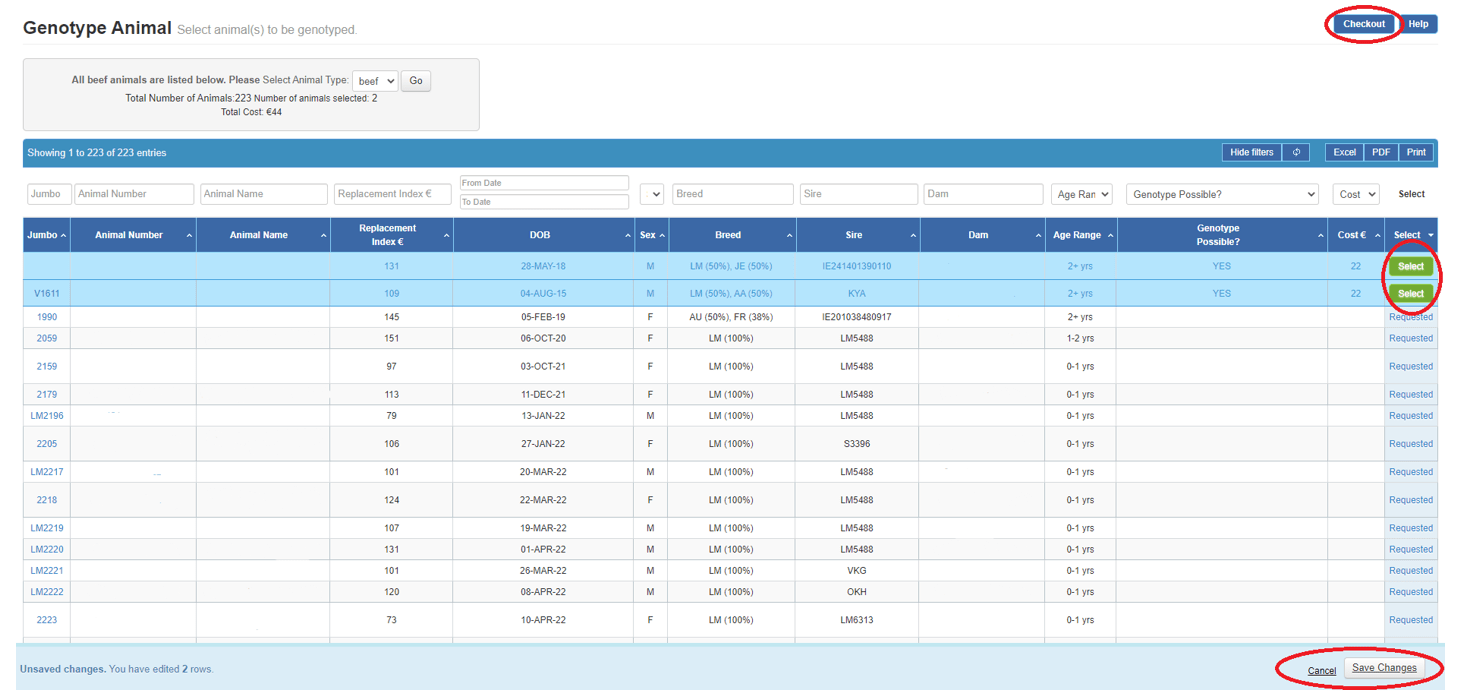Focus the From Date field
1463x697 pixels.
click(x=544, y=183)
